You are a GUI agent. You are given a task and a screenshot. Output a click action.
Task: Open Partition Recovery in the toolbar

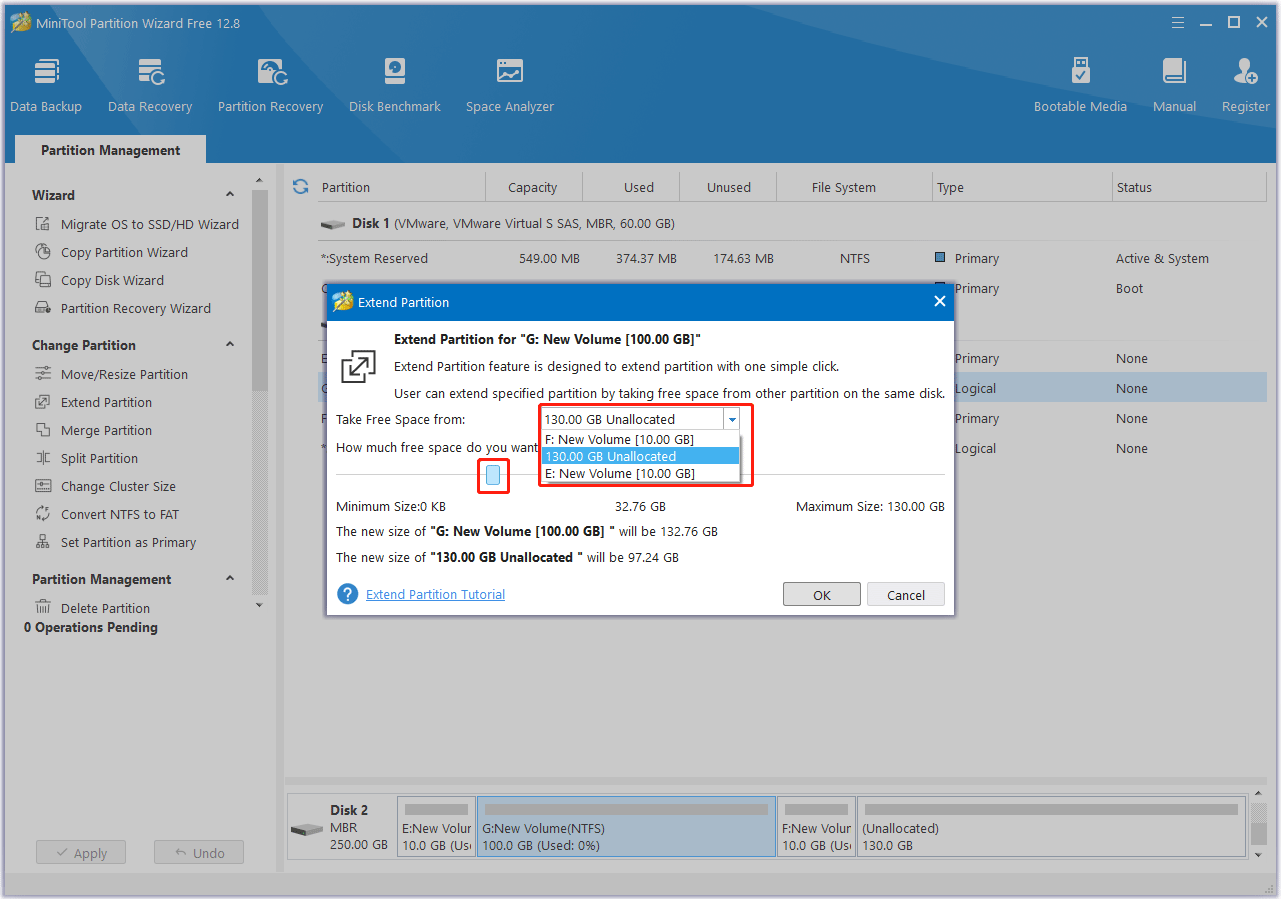[x=270, y=85]
